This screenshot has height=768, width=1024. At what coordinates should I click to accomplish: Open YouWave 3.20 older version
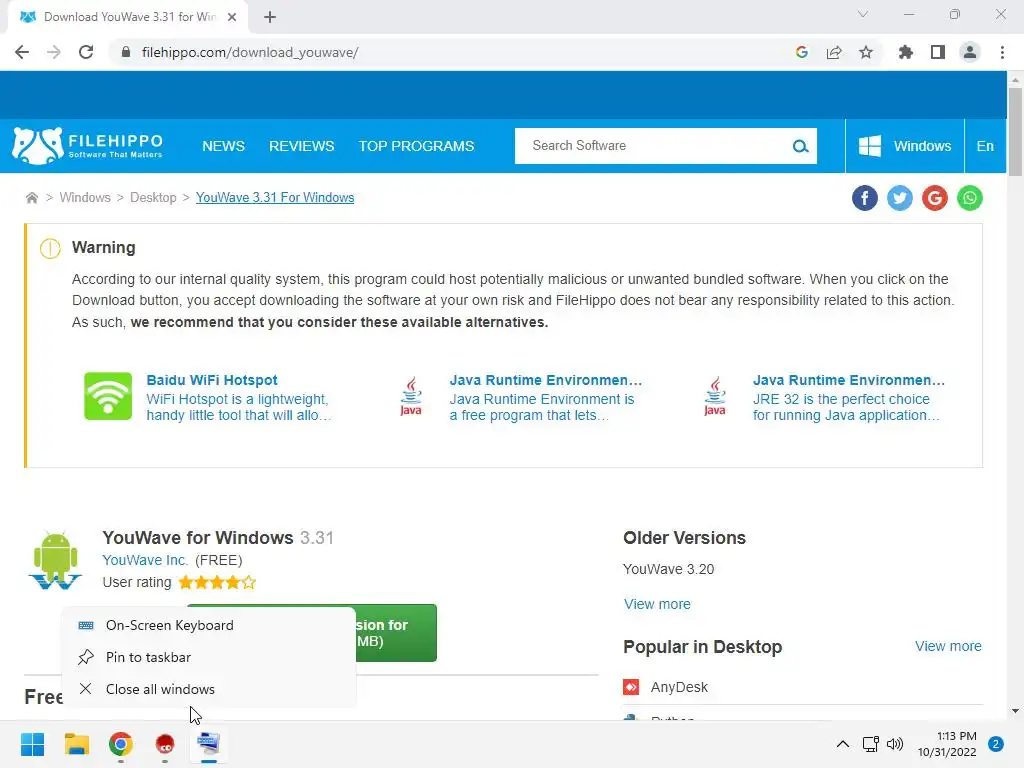[668, 569]
